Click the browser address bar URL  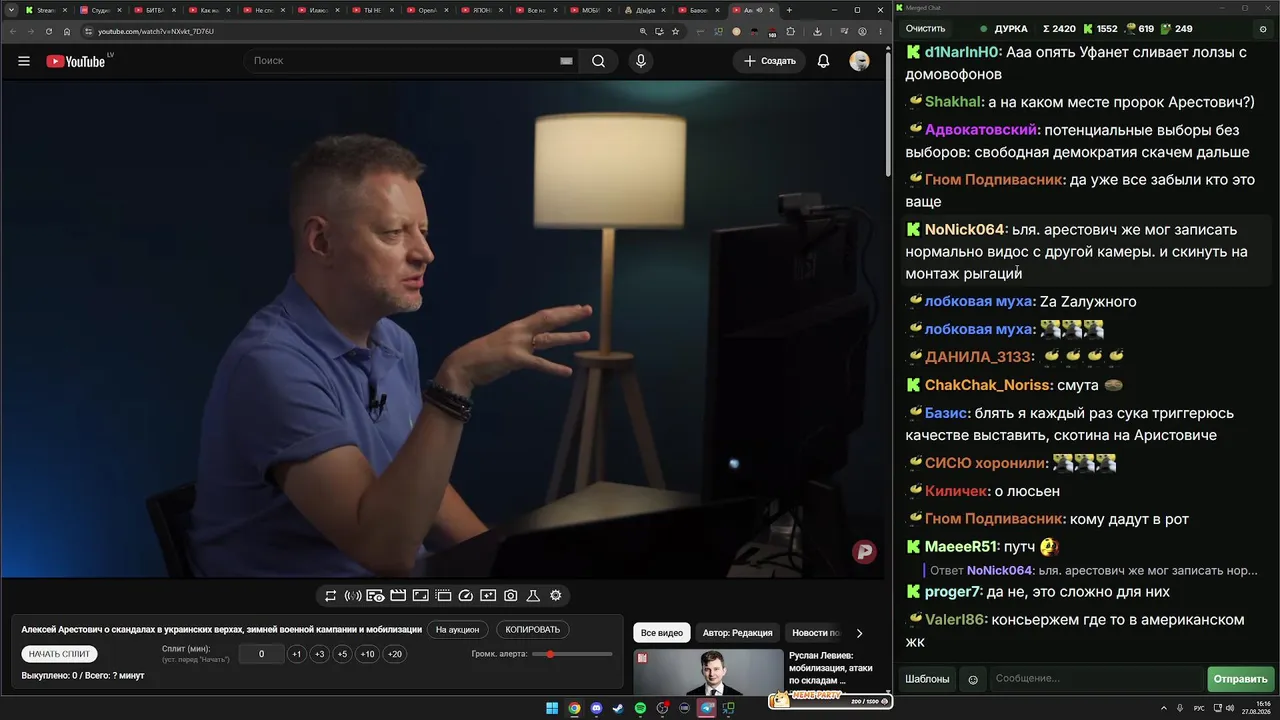(155, 31)
